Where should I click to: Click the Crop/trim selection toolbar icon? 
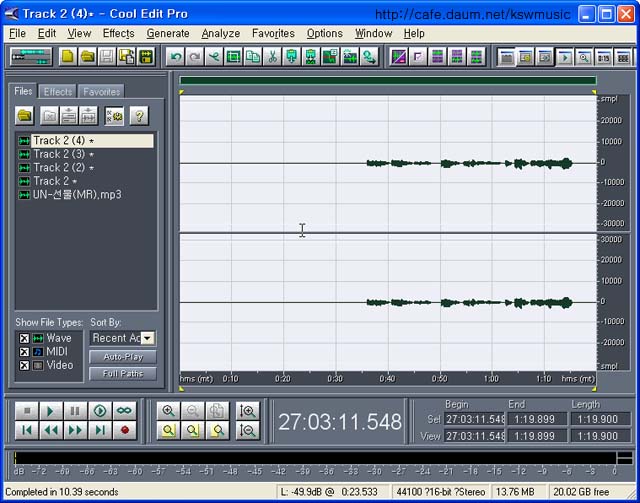tap(233, 57)
